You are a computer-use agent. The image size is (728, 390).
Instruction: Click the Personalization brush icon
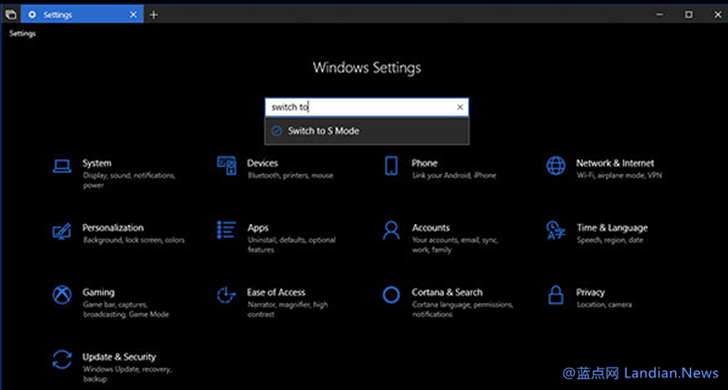pyautogui.click(x=62, y=231)
